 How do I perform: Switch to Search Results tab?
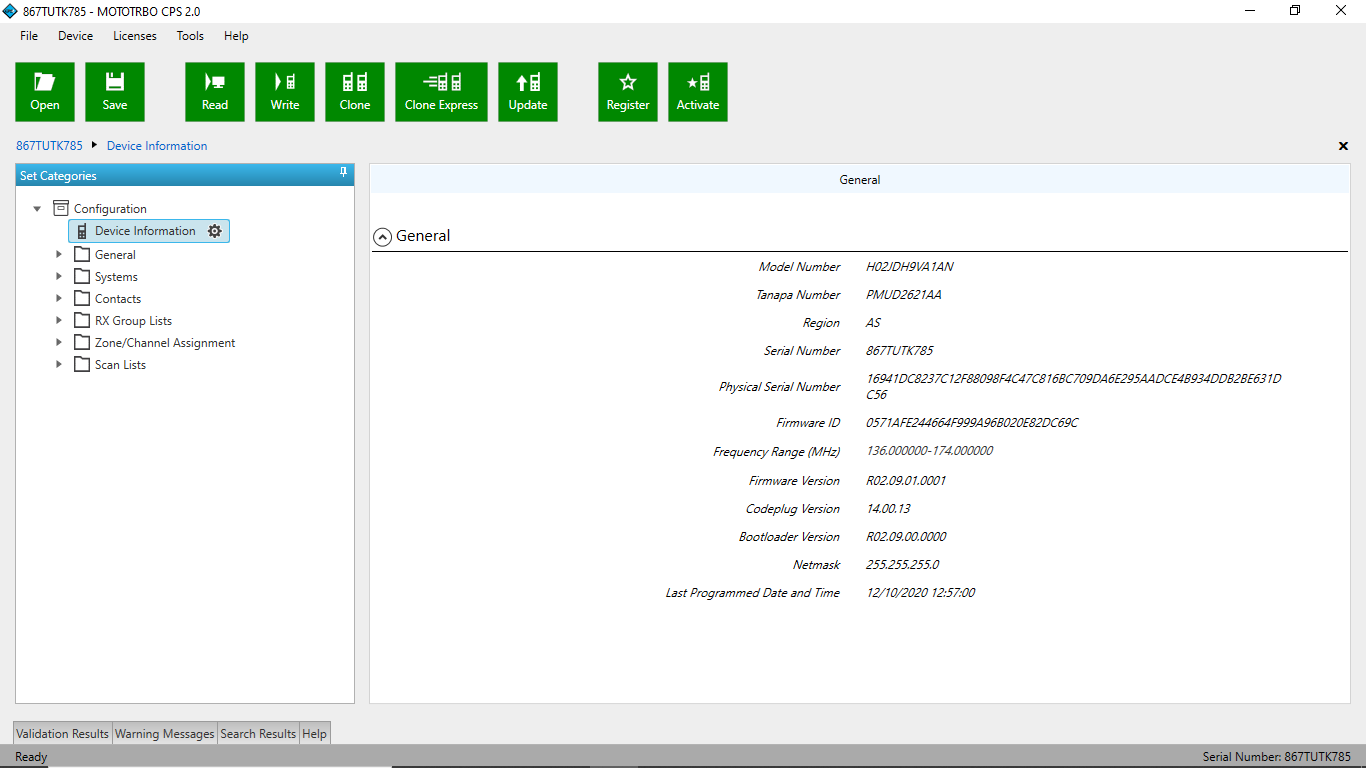pyautogui.click(x=258, y=733)
